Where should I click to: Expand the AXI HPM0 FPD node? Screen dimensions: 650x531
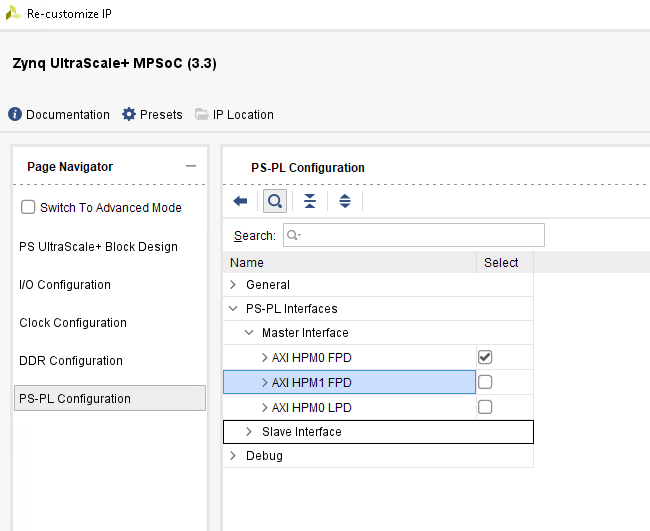[x=264, y=357]
